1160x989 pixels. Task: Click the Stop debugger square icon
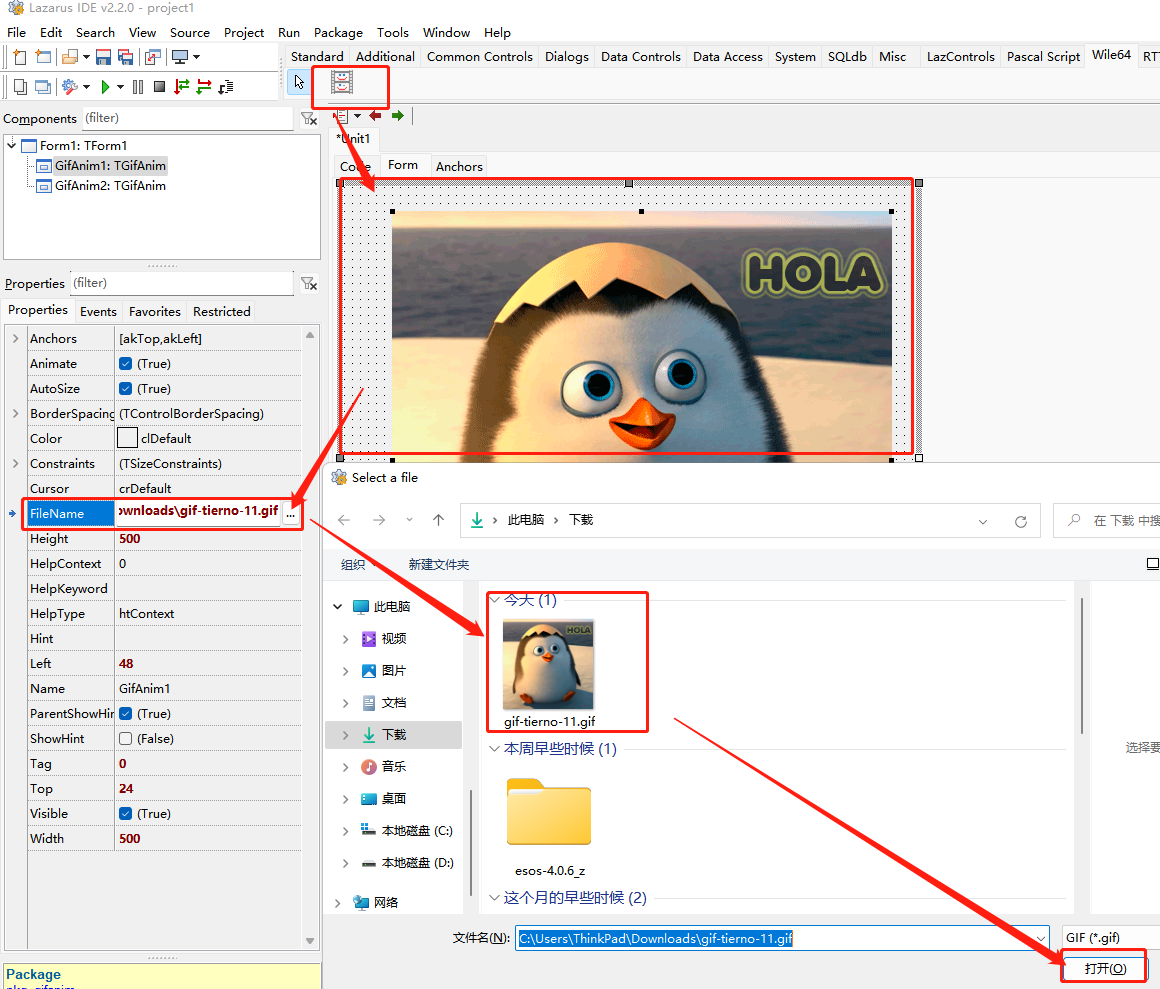(x=159, y=87)
